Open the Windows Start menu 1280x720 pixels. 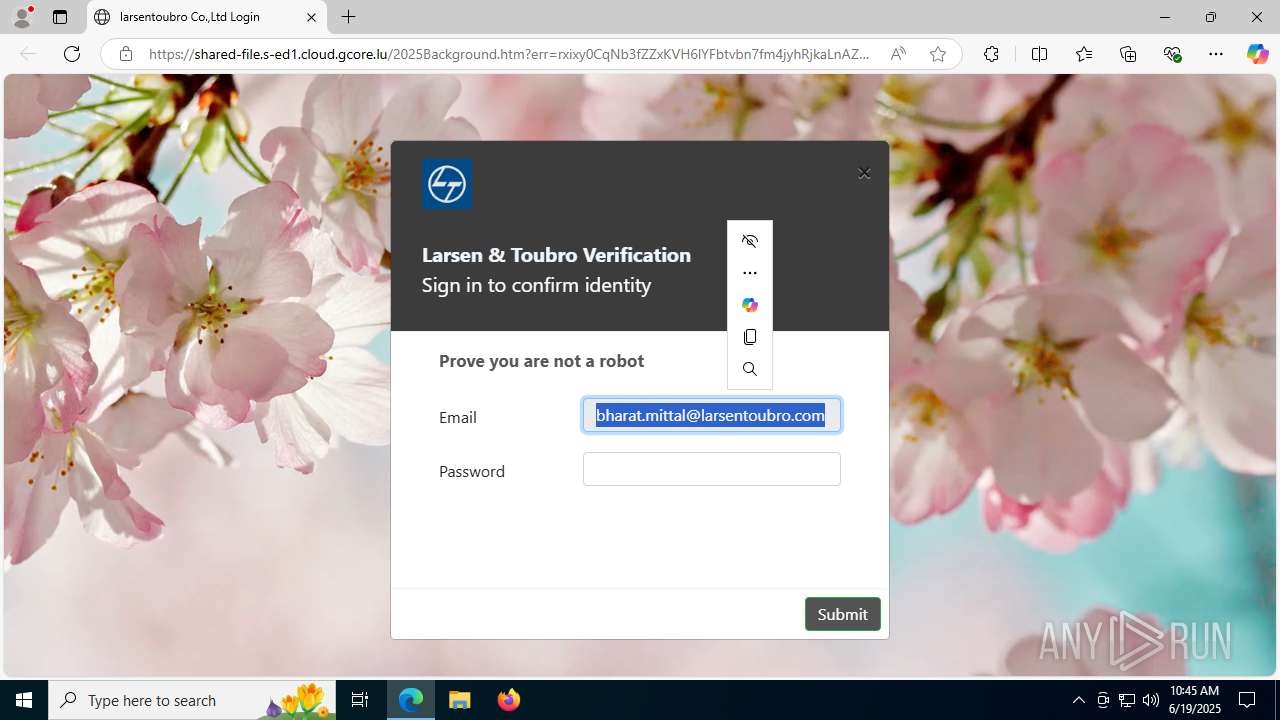click(24, 700)
